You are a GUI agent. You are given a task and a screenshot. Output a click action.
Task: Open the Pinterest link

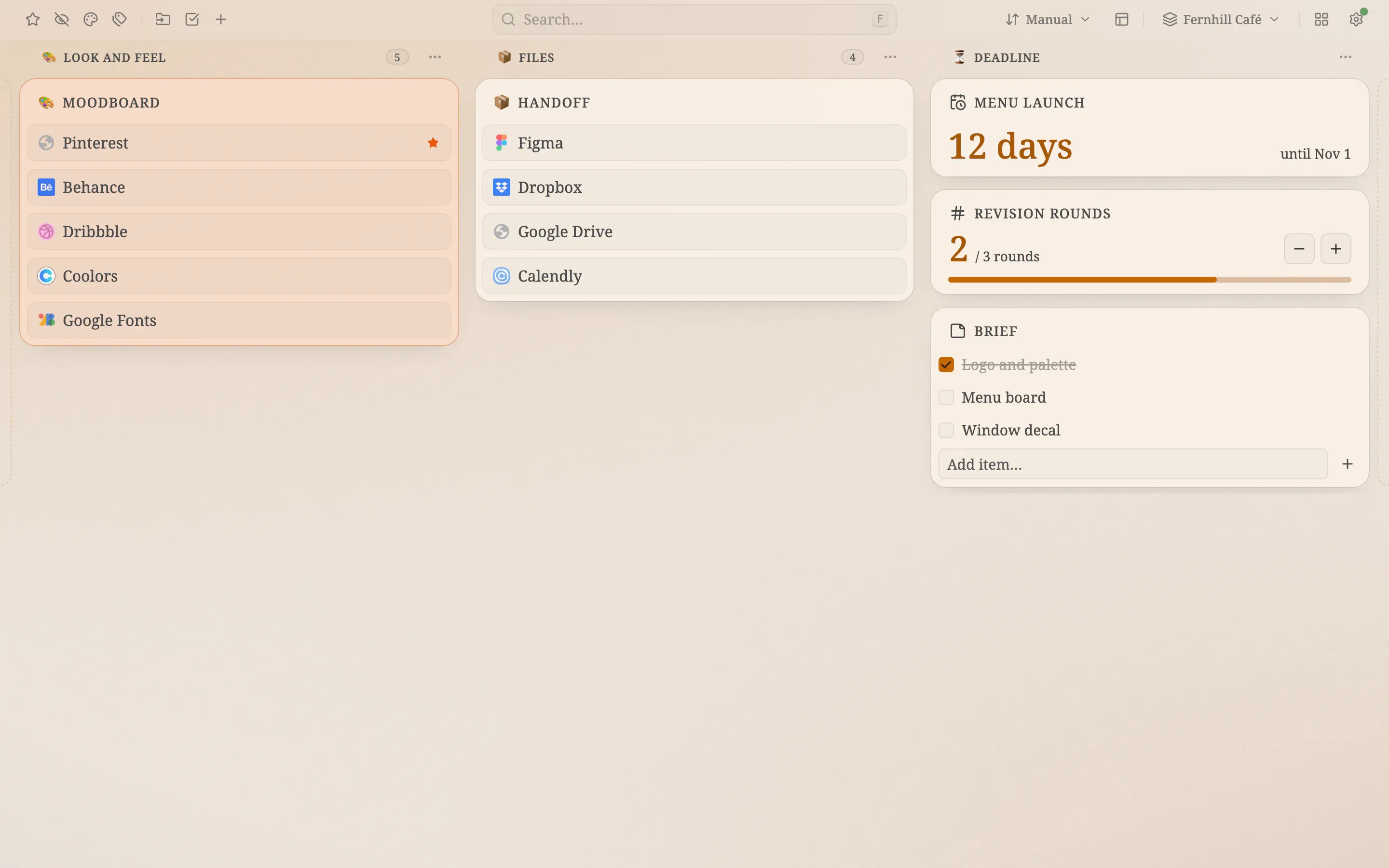[x=239, y=143]
